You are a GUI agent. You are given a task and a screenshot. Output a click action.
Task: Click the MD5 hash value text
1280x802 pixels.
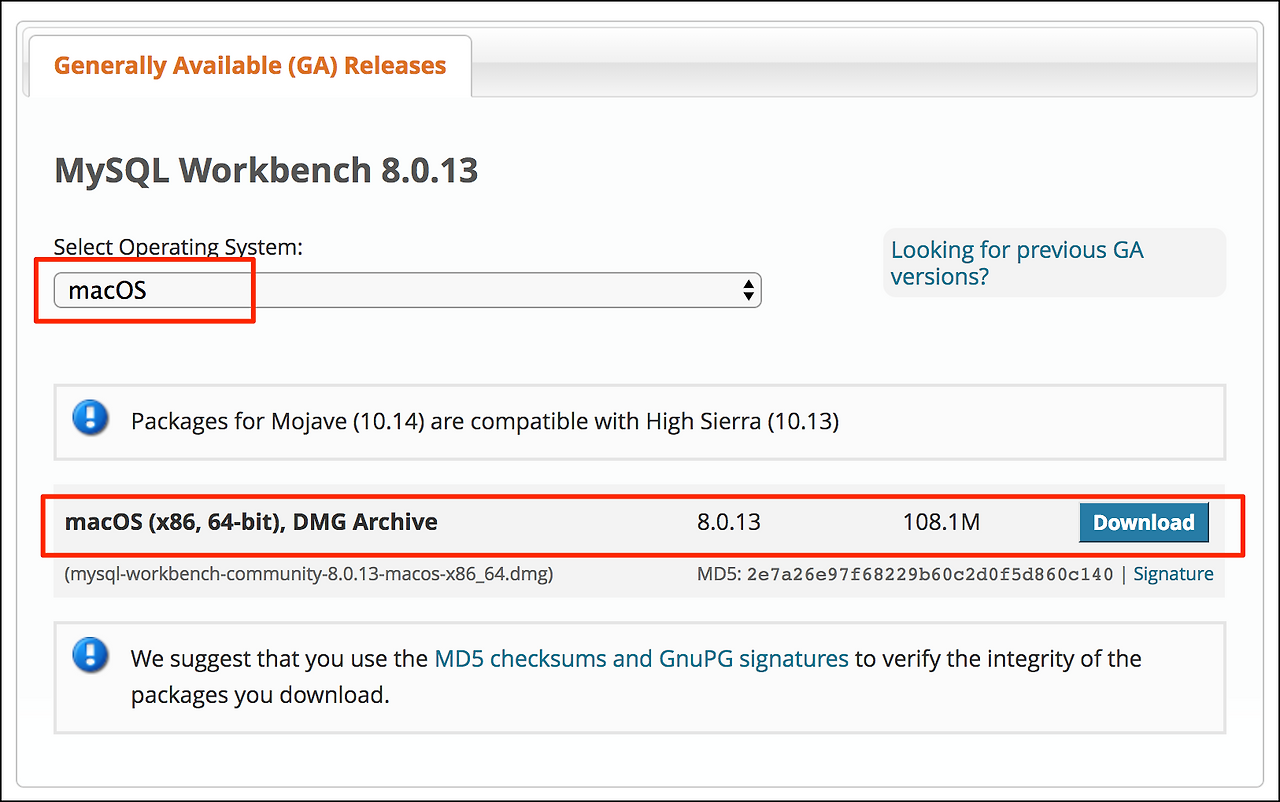(x=930, y=574)
